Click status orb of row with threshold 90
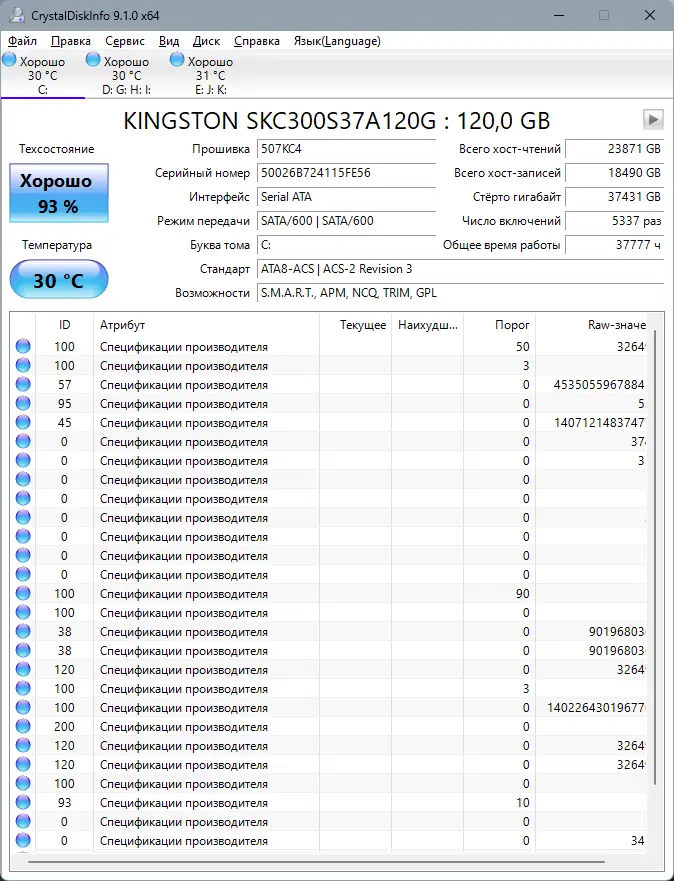The image size is (674, 881). coord(23,594)
